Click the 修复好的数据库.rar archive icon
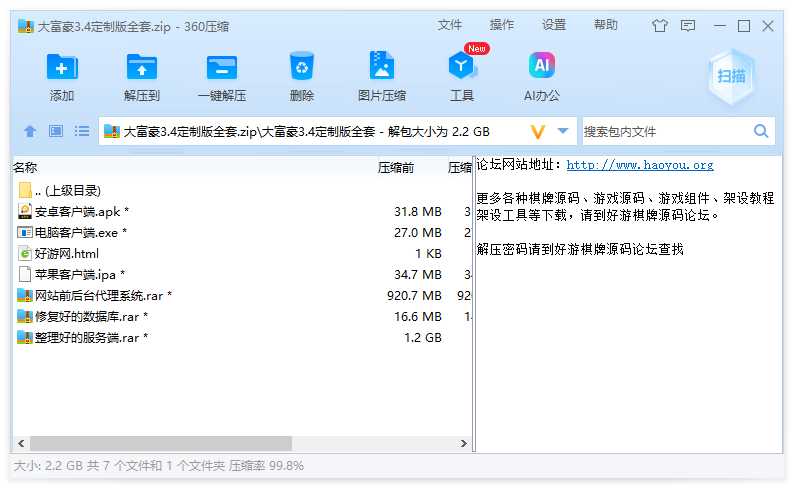794x488 pixels. click(25, 316)
